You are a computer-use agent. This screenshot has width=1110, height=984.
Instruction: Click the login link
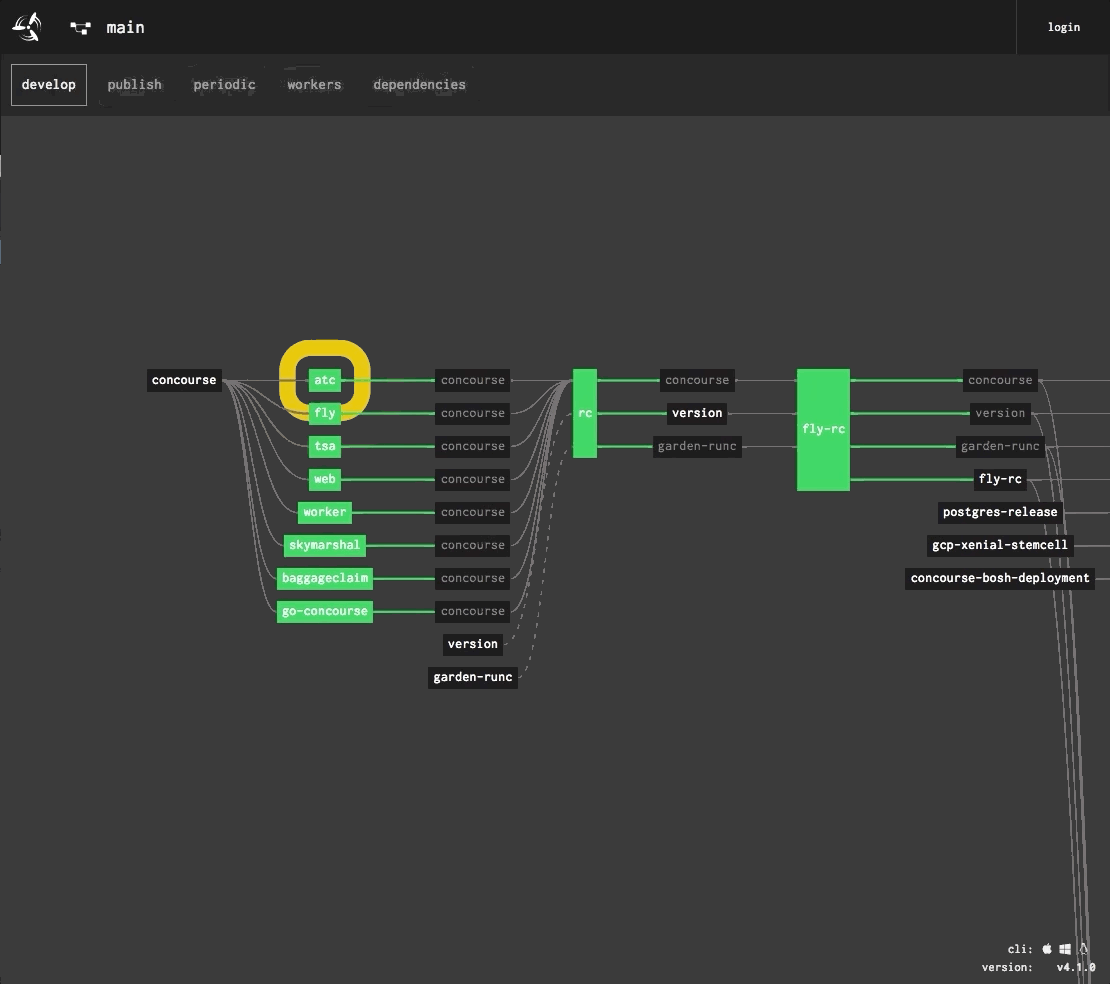click(x=1063, y=27)
